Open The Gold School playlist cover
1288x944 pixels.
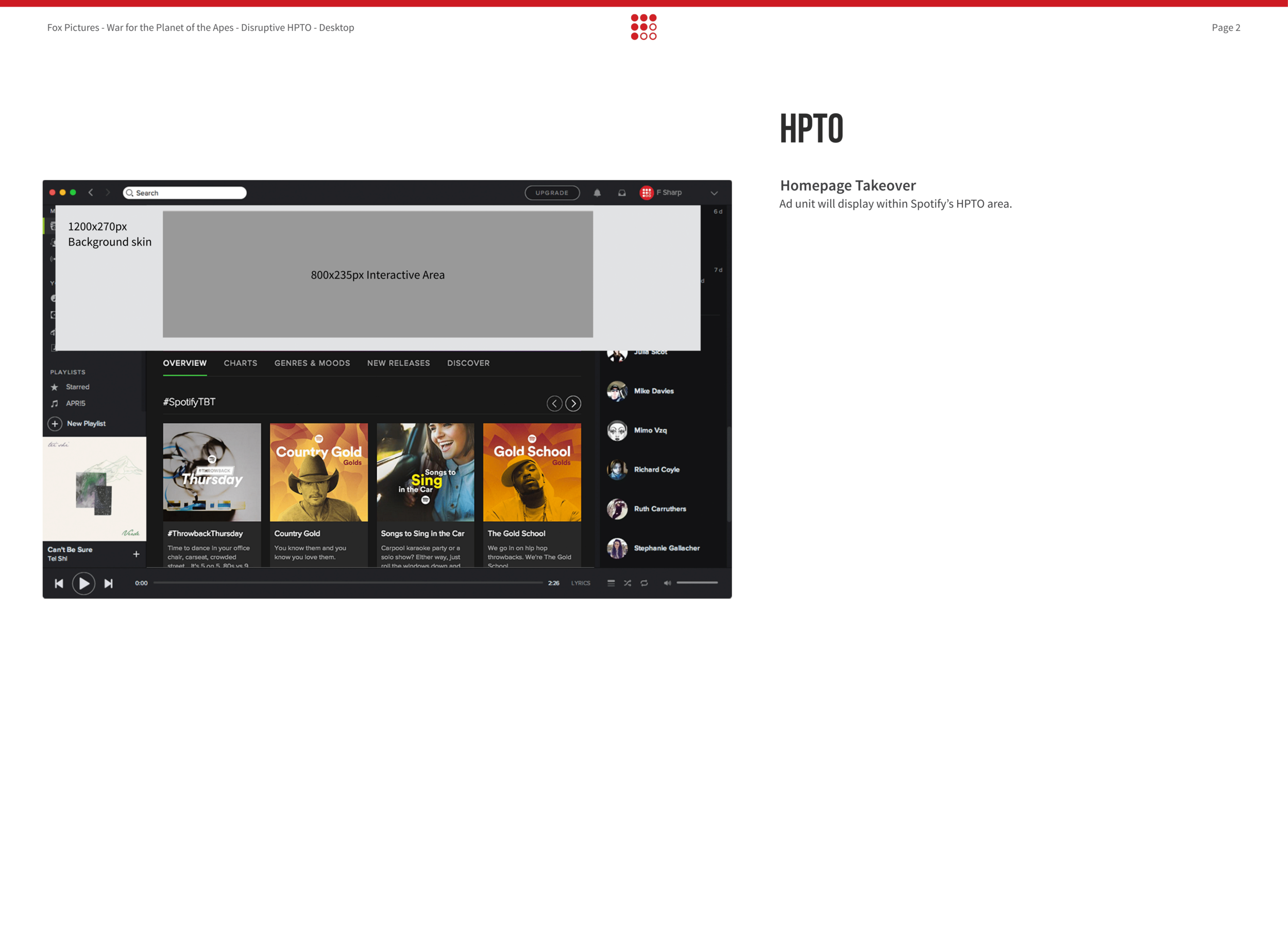tap(532, 473)
